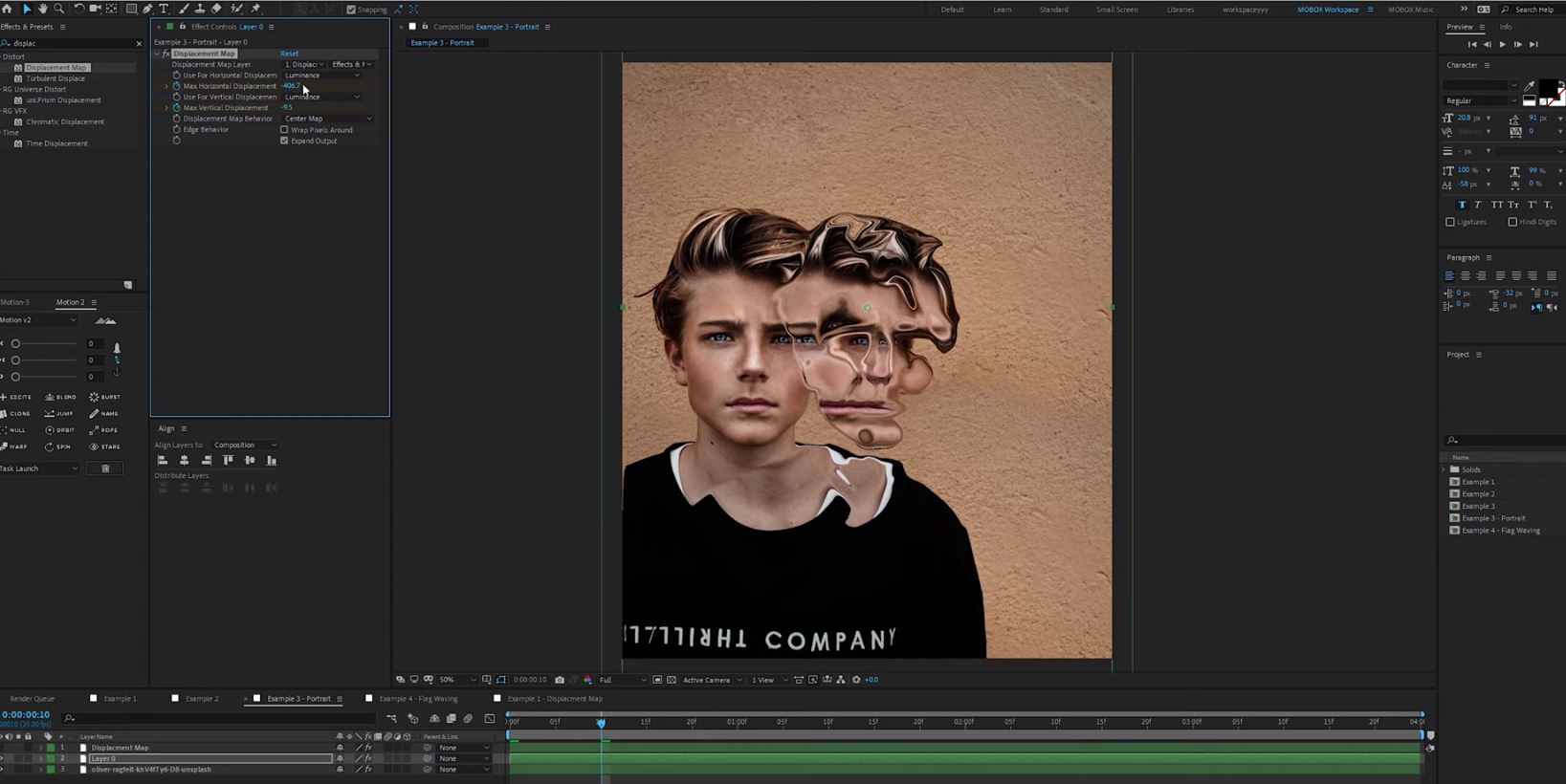1566x784 pixels.
Task: Uncheck Expand Output checkbox
Action: 284,141
